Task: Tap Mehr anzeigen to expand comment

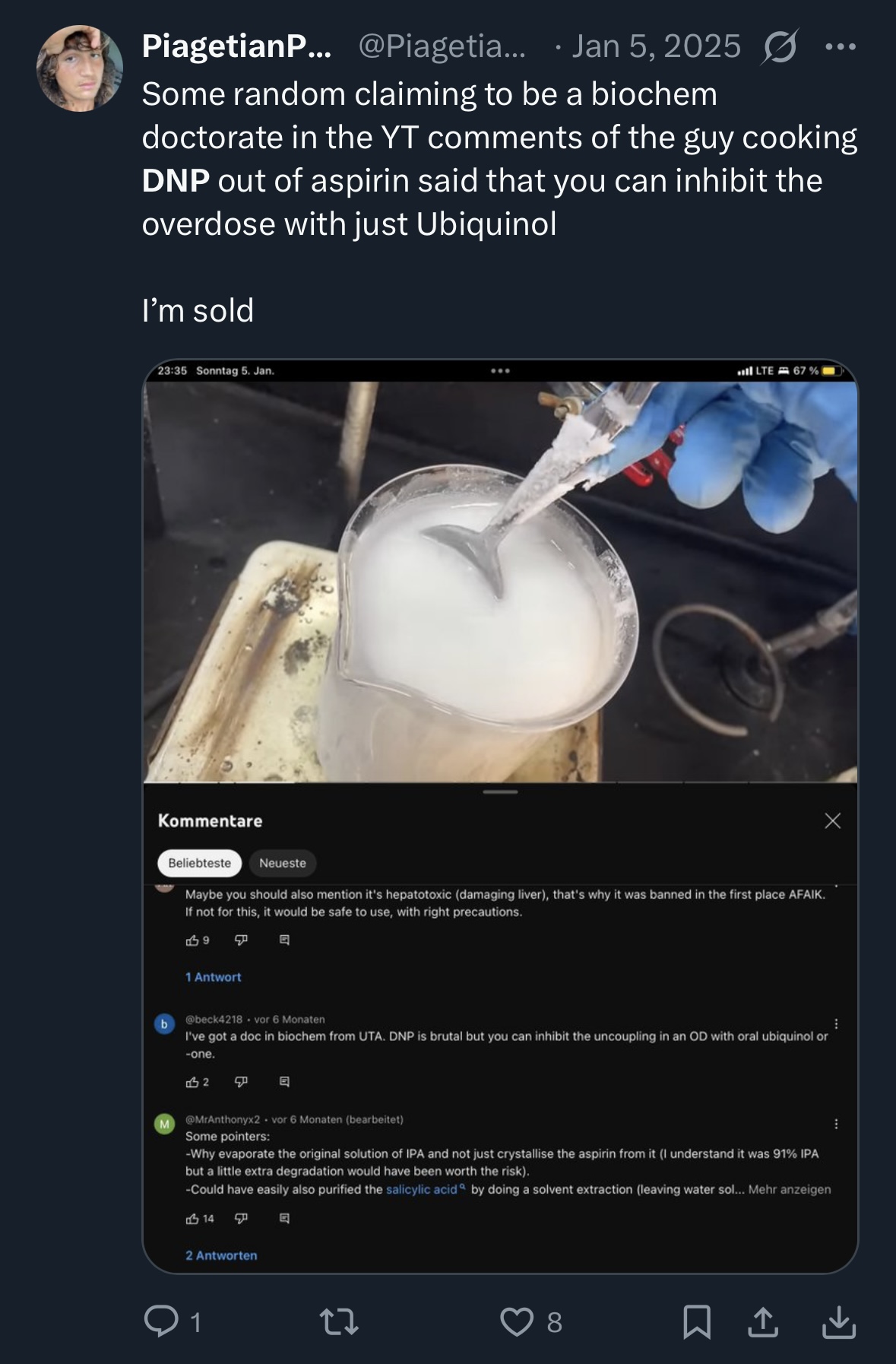Action: pyautogui.click(x=789, y=1189)
